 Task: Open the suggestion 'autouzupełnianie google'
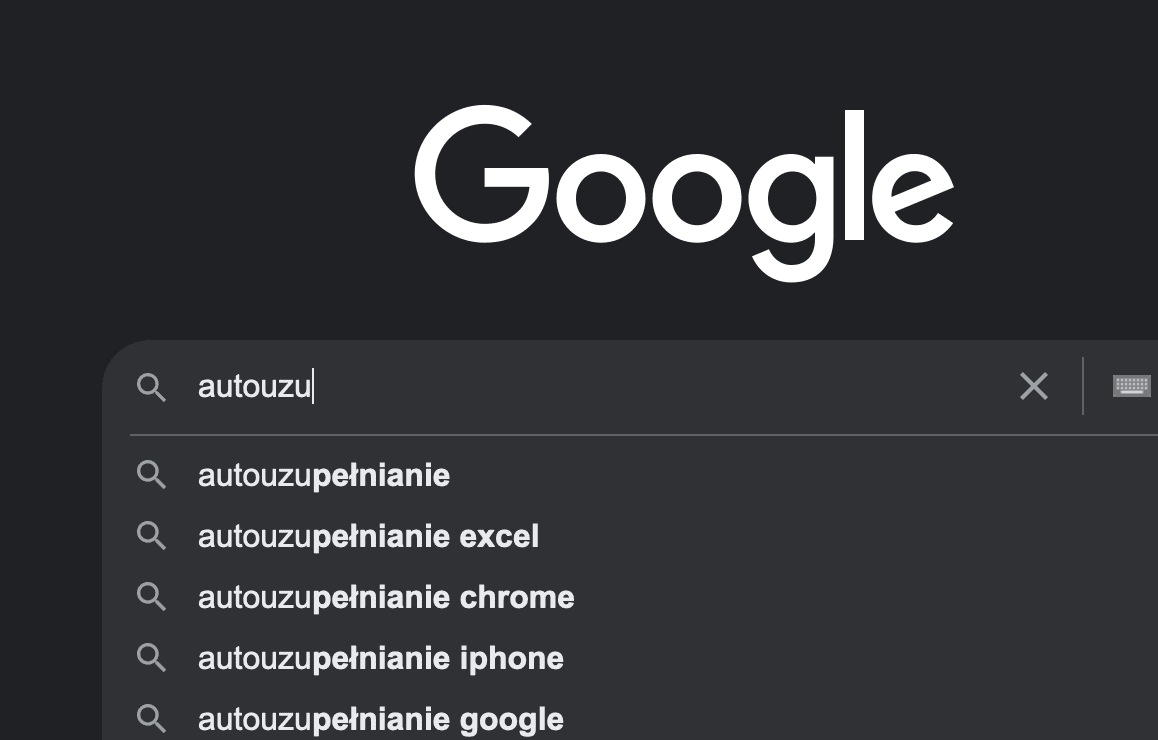pyautogui.click(x=380, y=718)
